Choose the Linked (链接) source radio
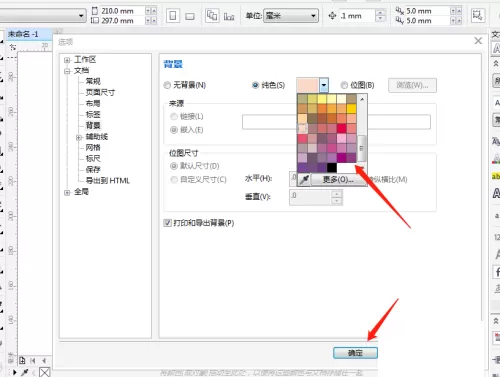This screenshot has height=377, width=500. pos(174,116)
